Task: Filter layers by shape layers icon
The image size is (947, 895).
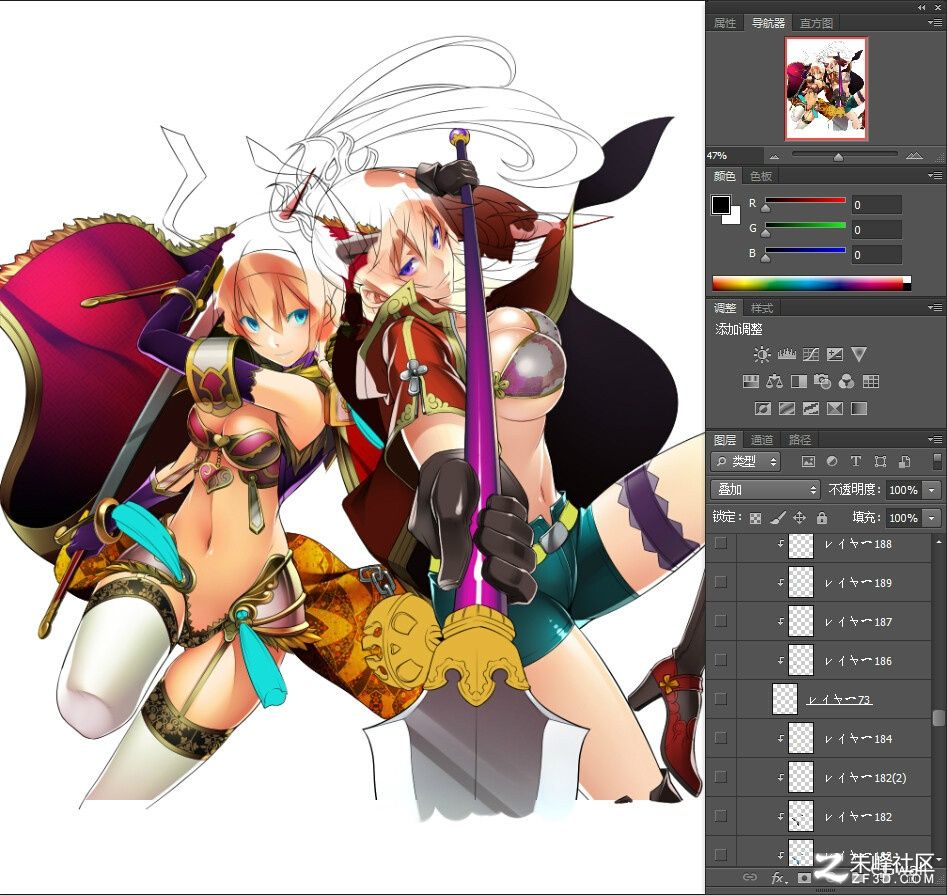Action: coord(880,462)
